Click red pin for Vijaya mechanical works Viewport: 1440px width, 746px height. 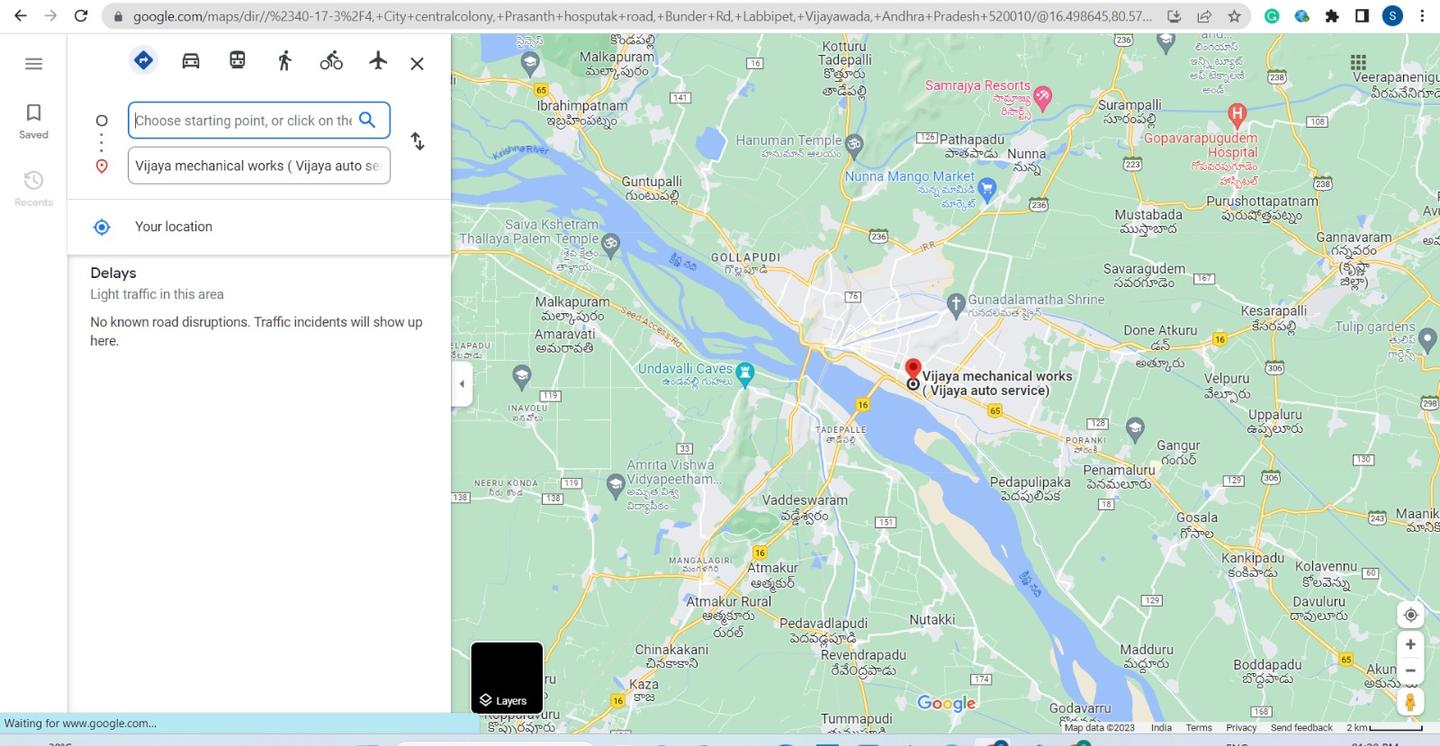point(913,369)
